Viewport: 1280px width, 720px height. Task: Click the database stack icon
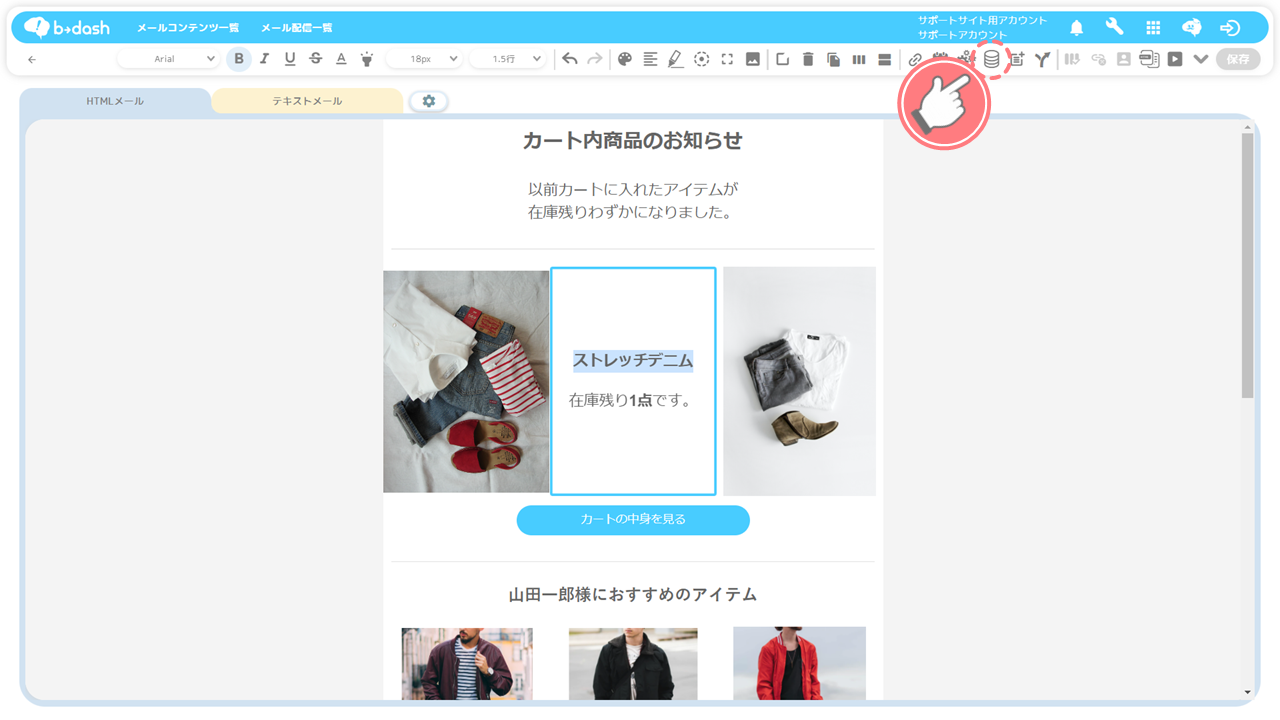[991, 59]
